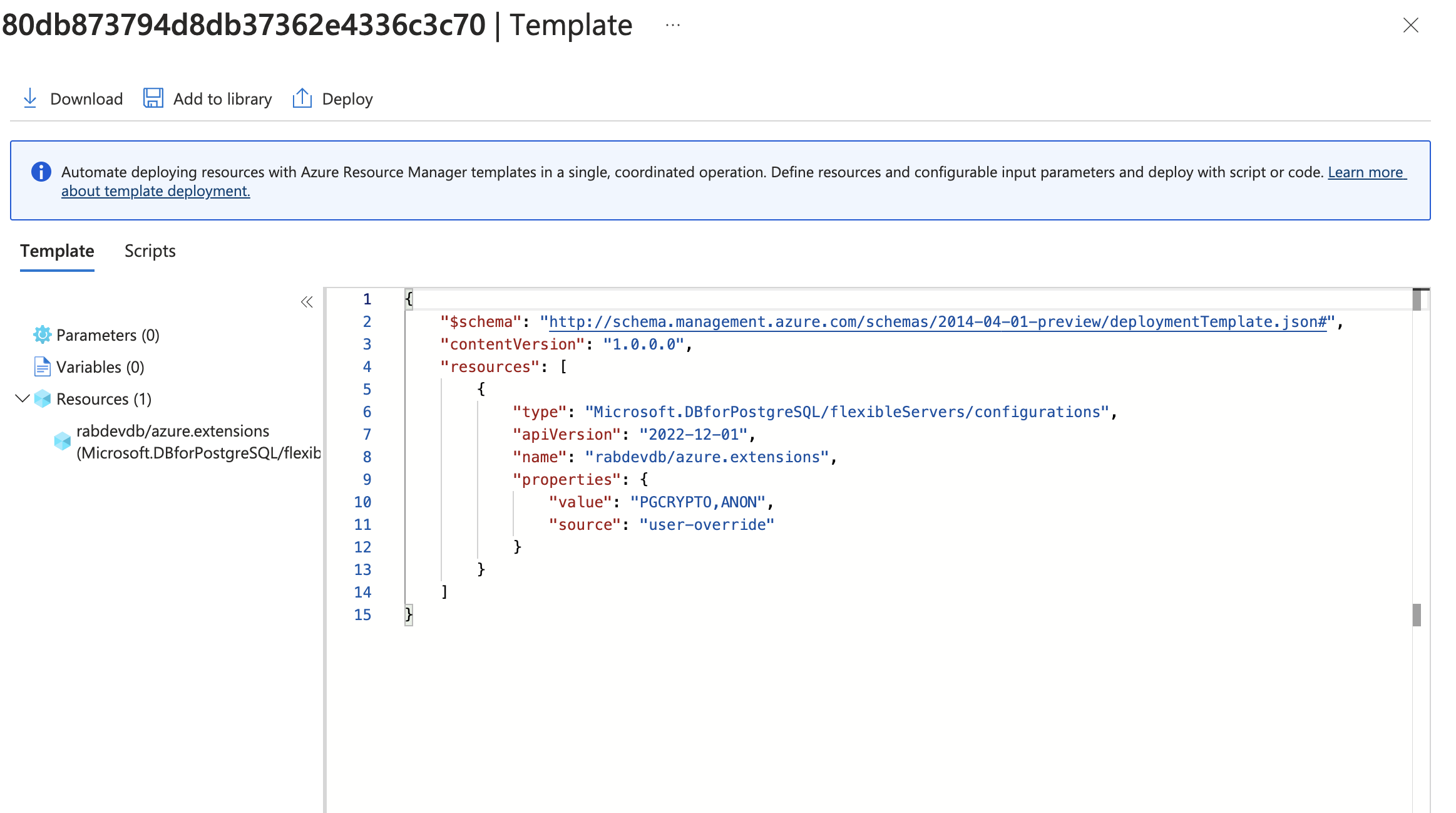Click the Variables document icon
This screenshot has height=813, width=1456.
click(x=42, y=367)
